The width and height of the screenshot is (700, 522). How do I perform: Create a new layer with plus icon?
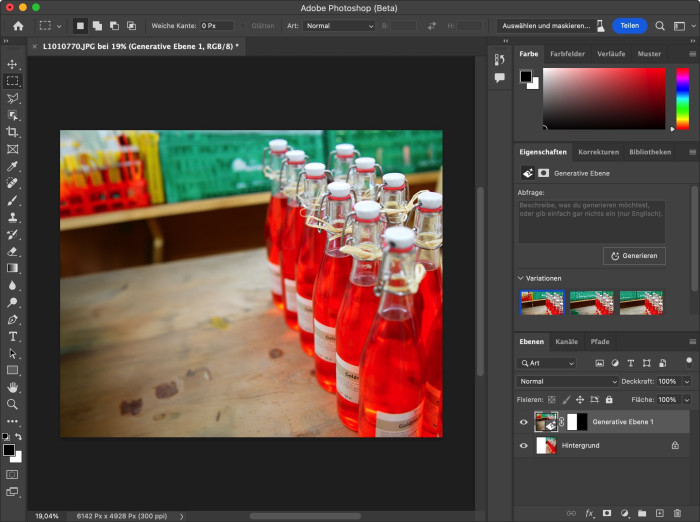click(x=660, y=513)
